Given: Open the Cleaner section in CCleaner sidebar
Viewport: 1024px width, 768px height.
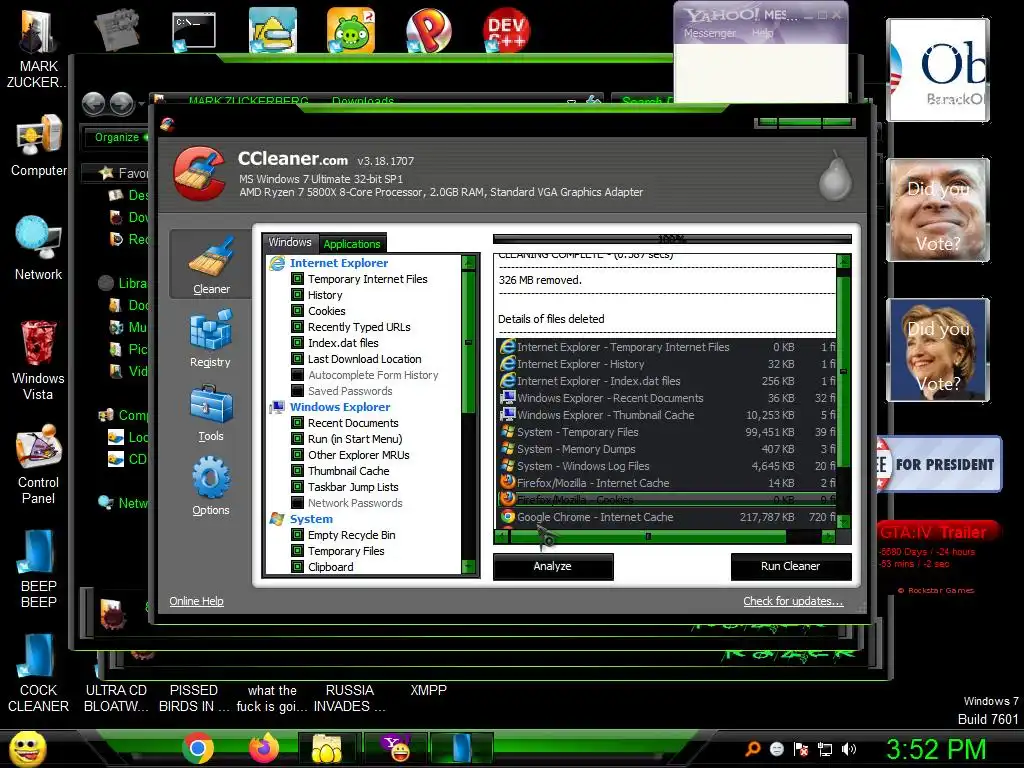Looking at the screenshot, I should (x=211, y=264).
